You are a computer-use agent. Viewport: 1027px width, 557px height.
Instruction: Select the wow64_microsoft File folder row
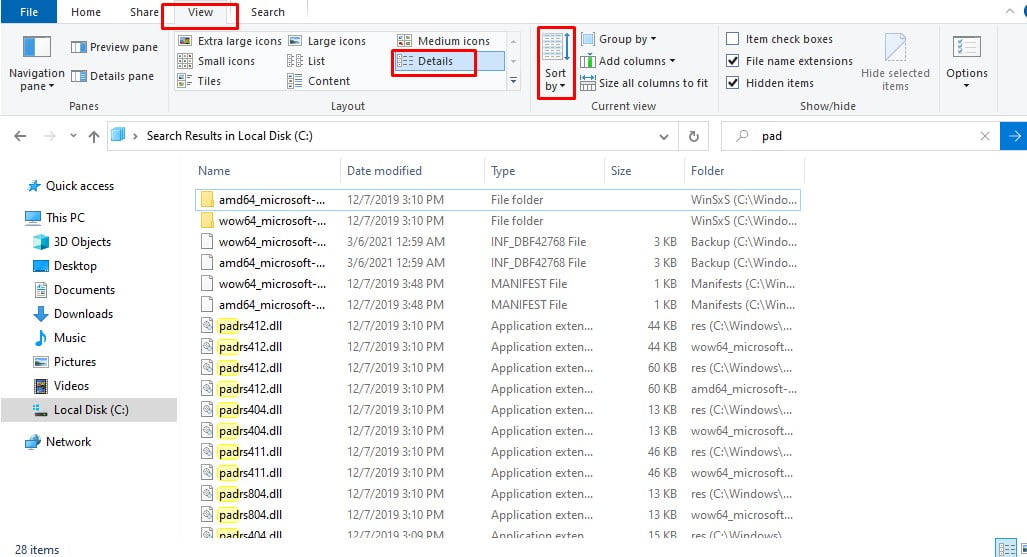tap(498, 221)
